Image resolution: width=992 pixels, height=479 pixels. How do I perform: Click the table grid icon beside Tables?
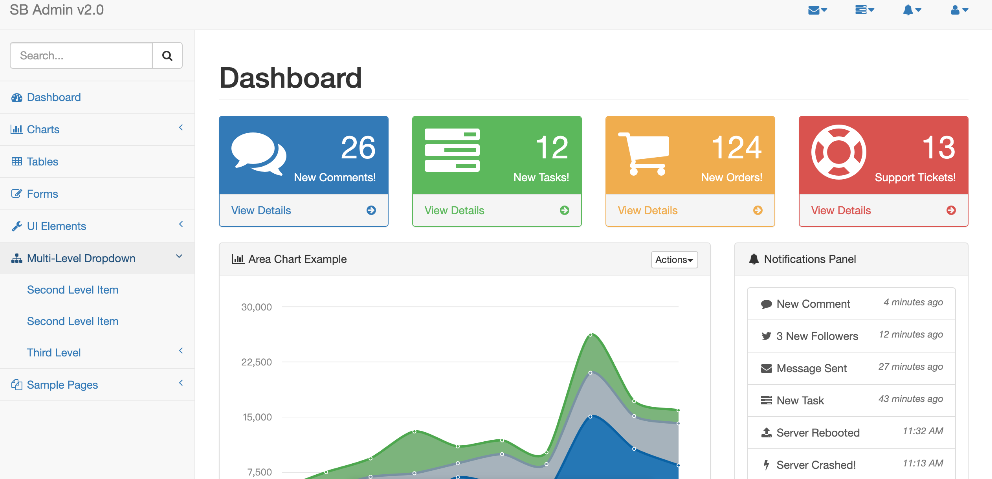click(16, 161)
